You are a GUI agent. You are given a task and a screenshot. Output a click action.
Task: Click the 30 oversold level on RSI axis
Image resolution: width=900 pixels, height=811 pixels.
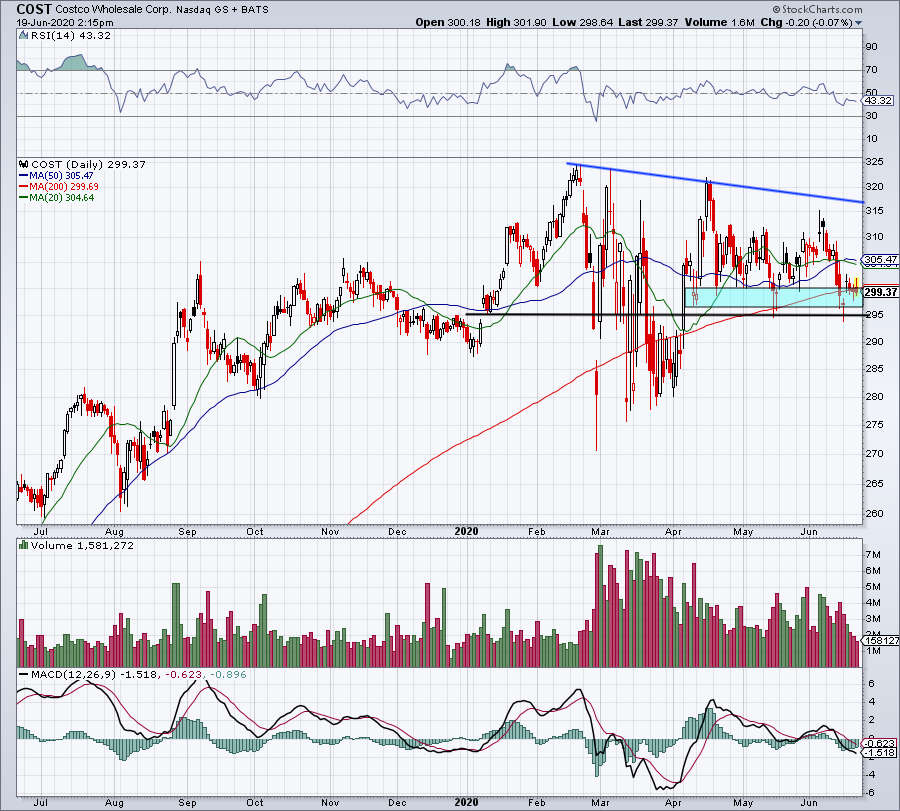click(871, 115)
